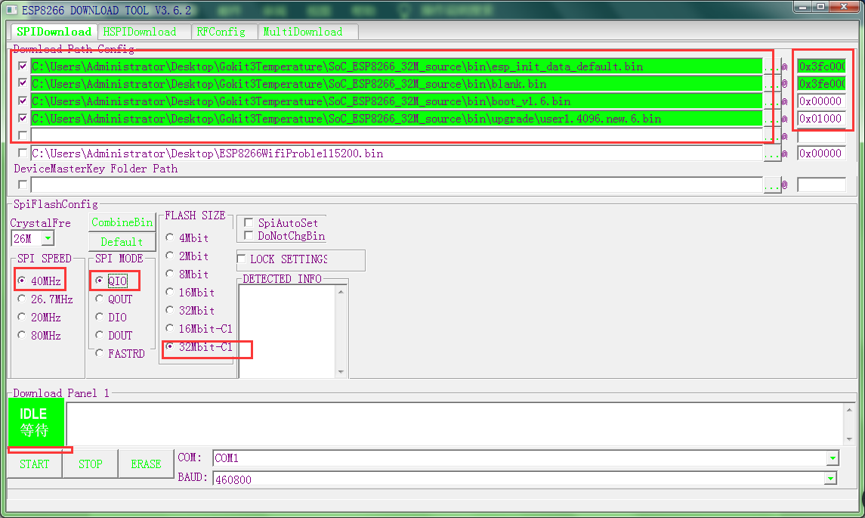Check the ESP8266WifiProble115200.bin file checkbox
865x518 pixels.
point(23,153)
